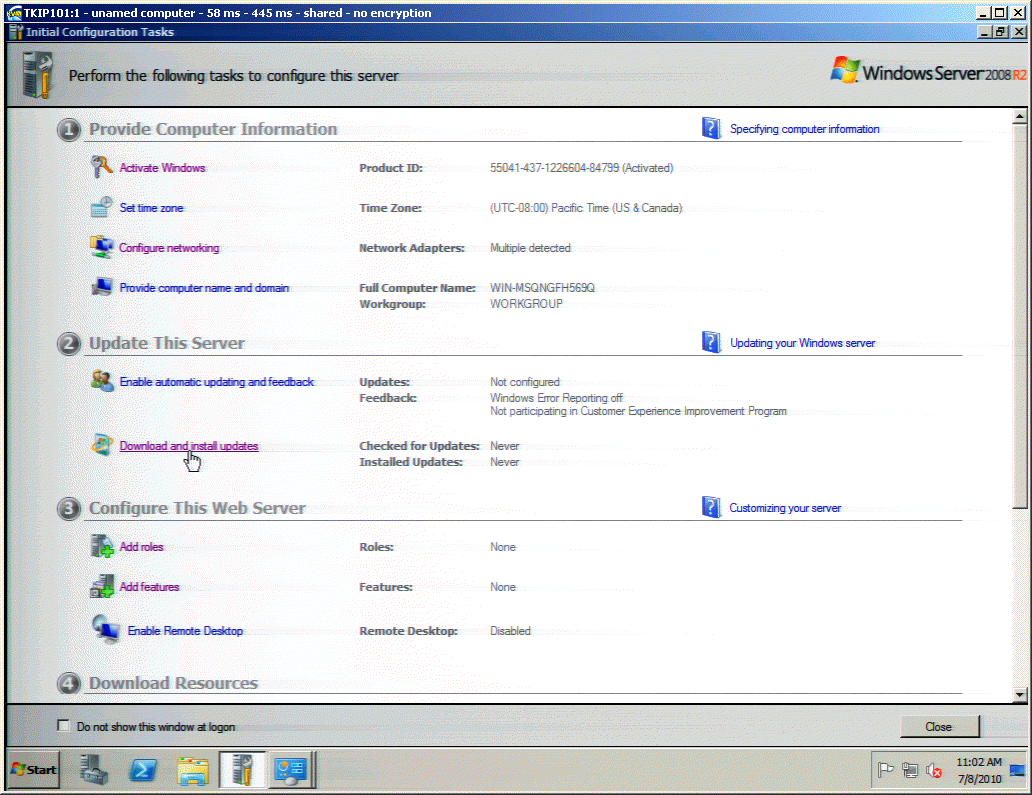Open the Start menu
This screenshot has height=795, width=1032.
coord(34,769)
